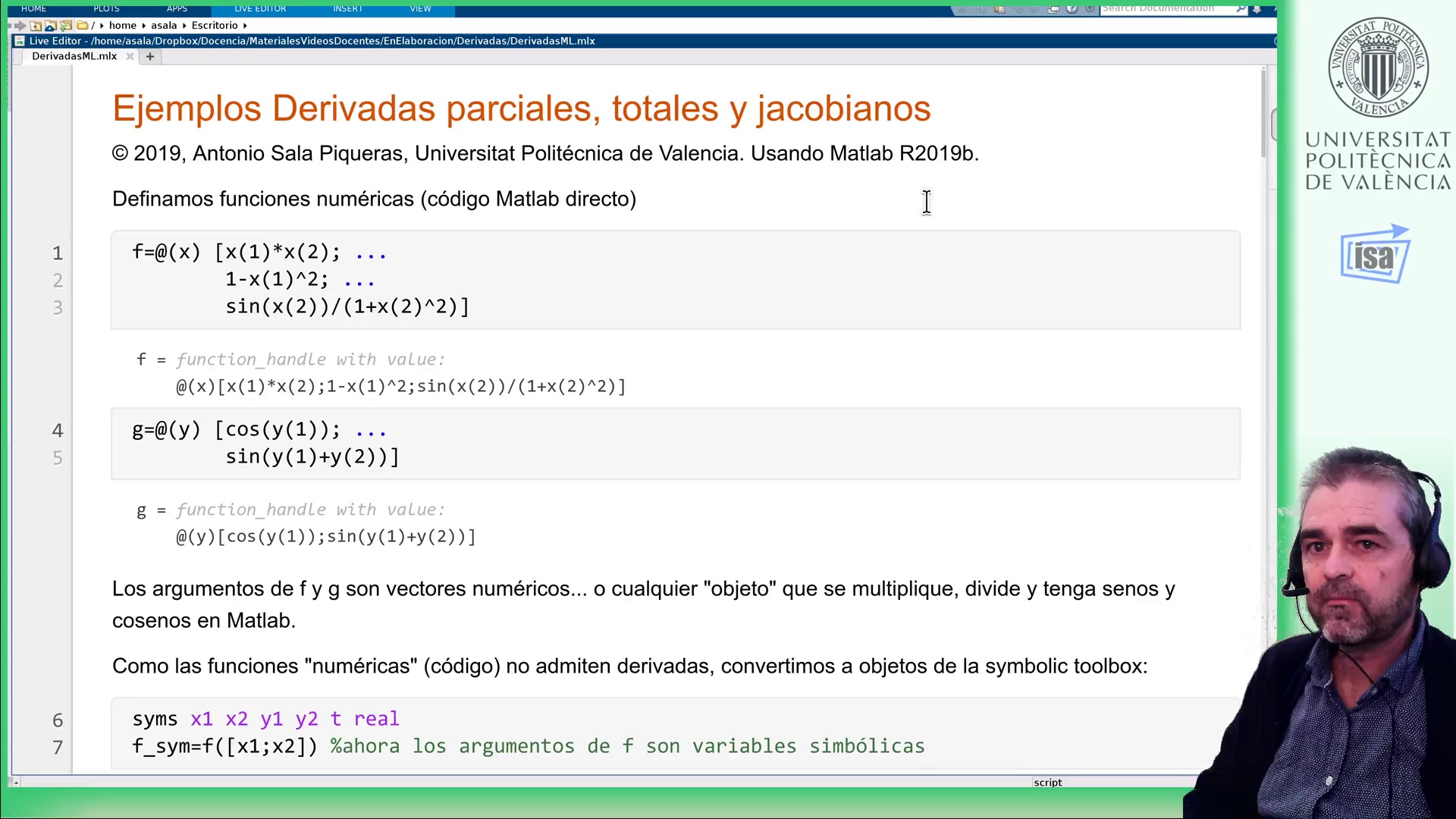Close the DerivadasML.mlx document tab
This screenshot has height=819, width=1456.
[130, 56]
